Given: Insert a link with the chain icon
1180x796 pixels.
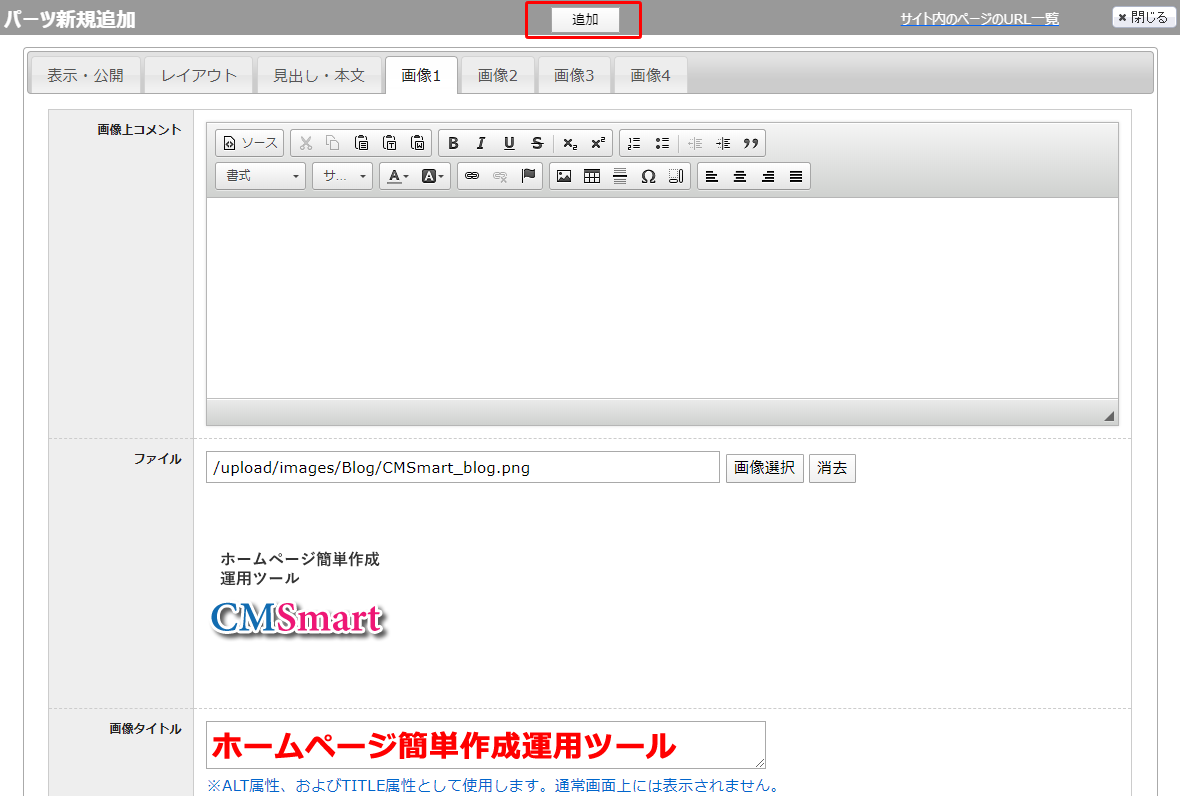Looking at the screenshot, I should 472,176.
